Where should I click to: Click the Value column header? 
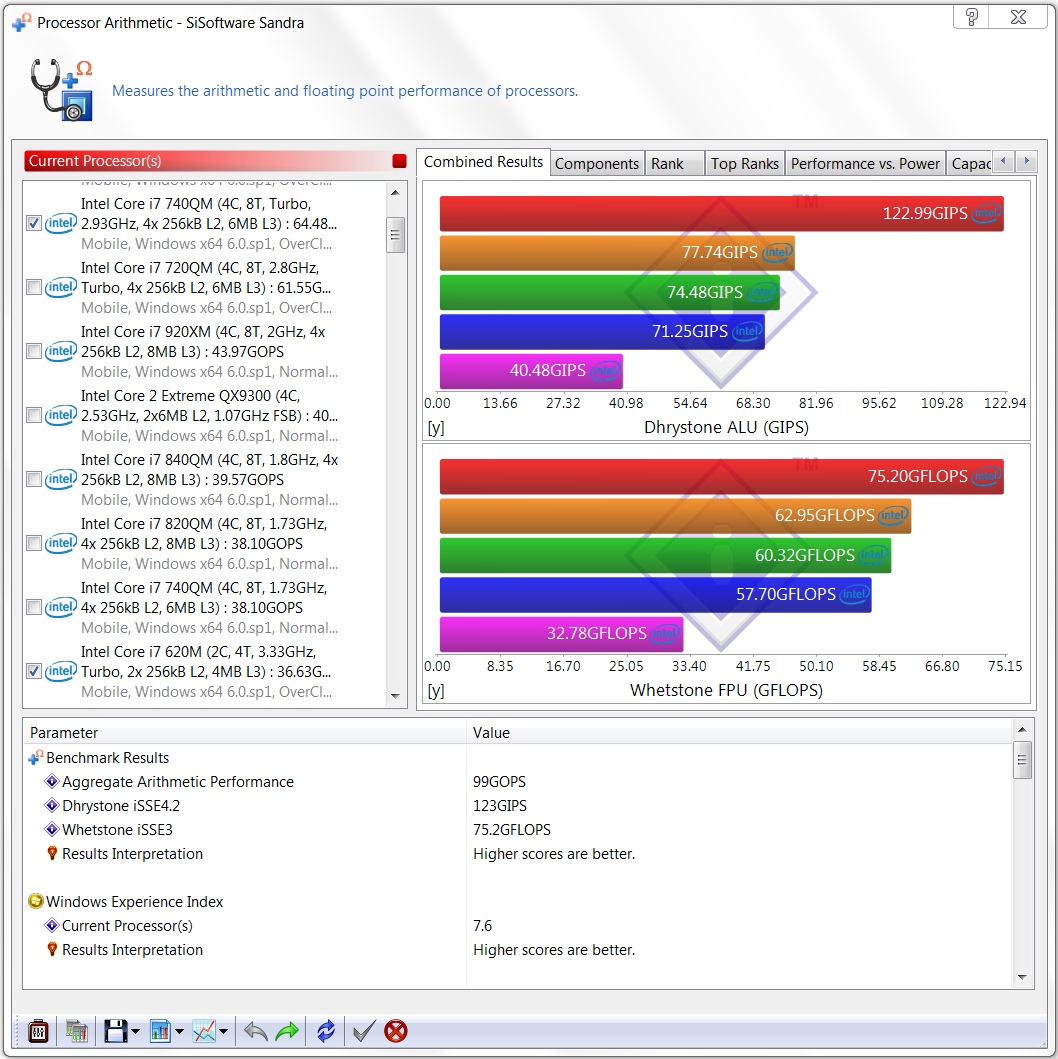(x=739, y=732)
